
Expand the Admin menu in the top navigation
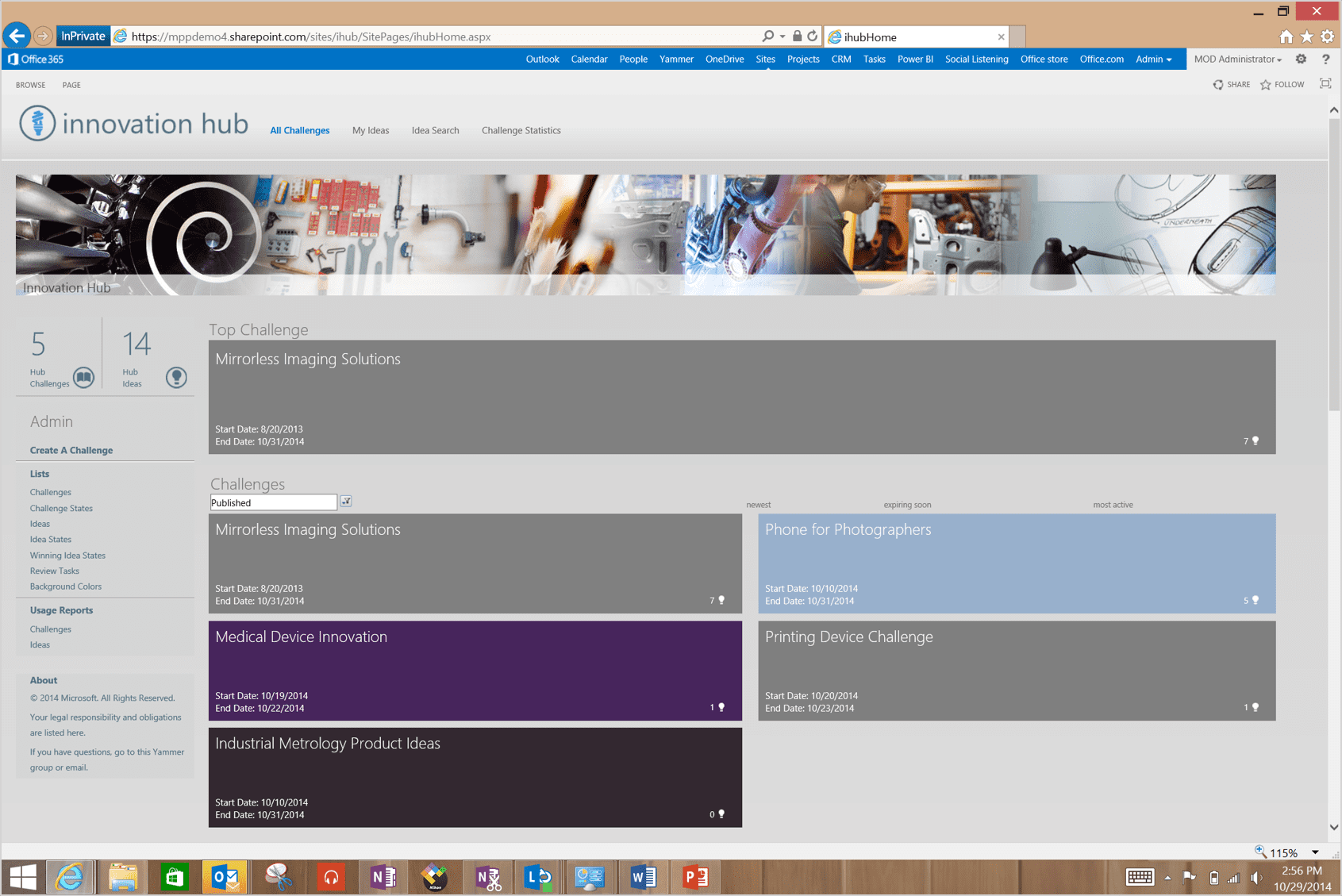tap(1153, 59)
